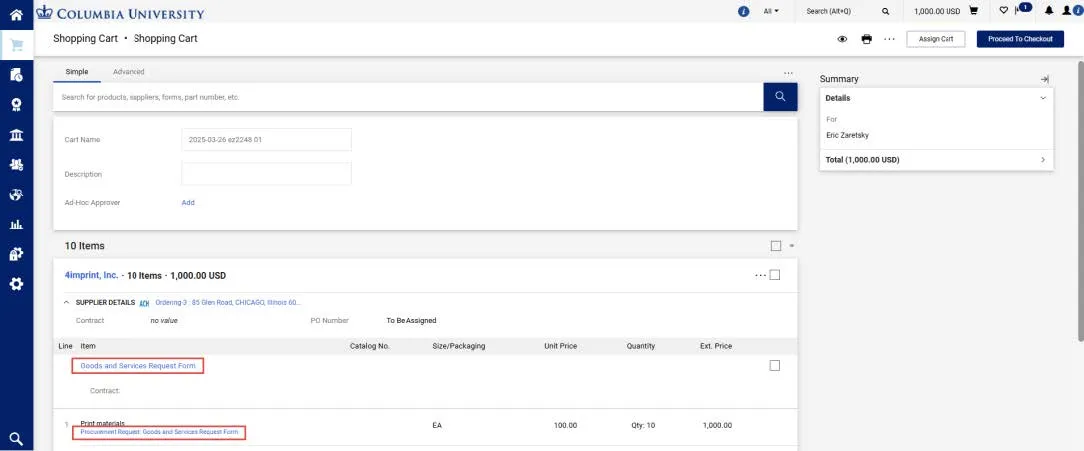Open Procurement Request: Goods and Services Request Form link
Screen dimensions: 1084x451
[159, 432]
